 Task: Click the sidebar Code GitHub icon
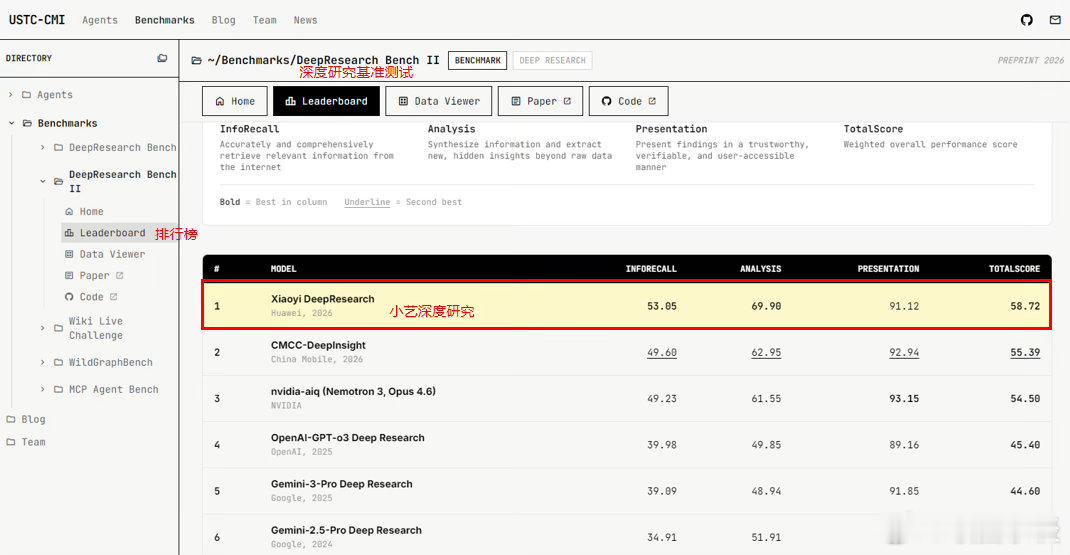[x=69, y=297]
